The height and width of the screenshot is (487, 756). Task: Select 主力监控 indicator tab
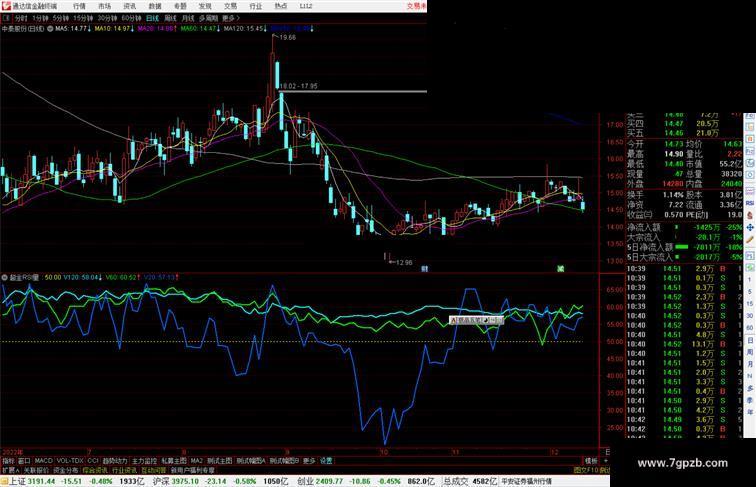pyautogui.click(x=144, y=461)
